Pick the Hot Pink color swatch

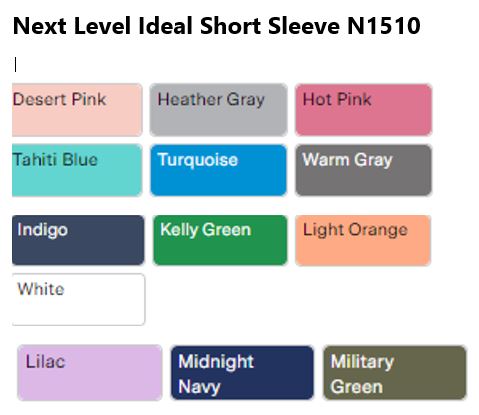[x=364, y=110]
